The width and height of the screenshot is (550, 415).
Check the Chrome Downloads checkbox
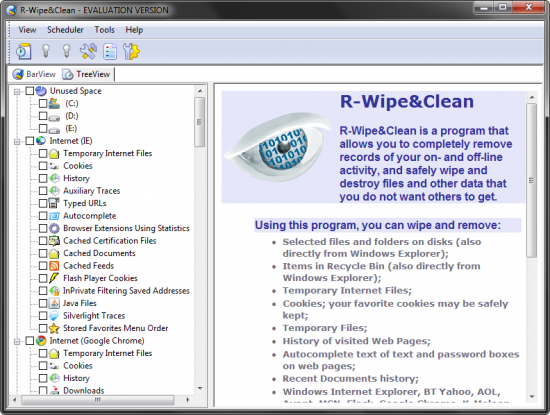pos(43,390)
